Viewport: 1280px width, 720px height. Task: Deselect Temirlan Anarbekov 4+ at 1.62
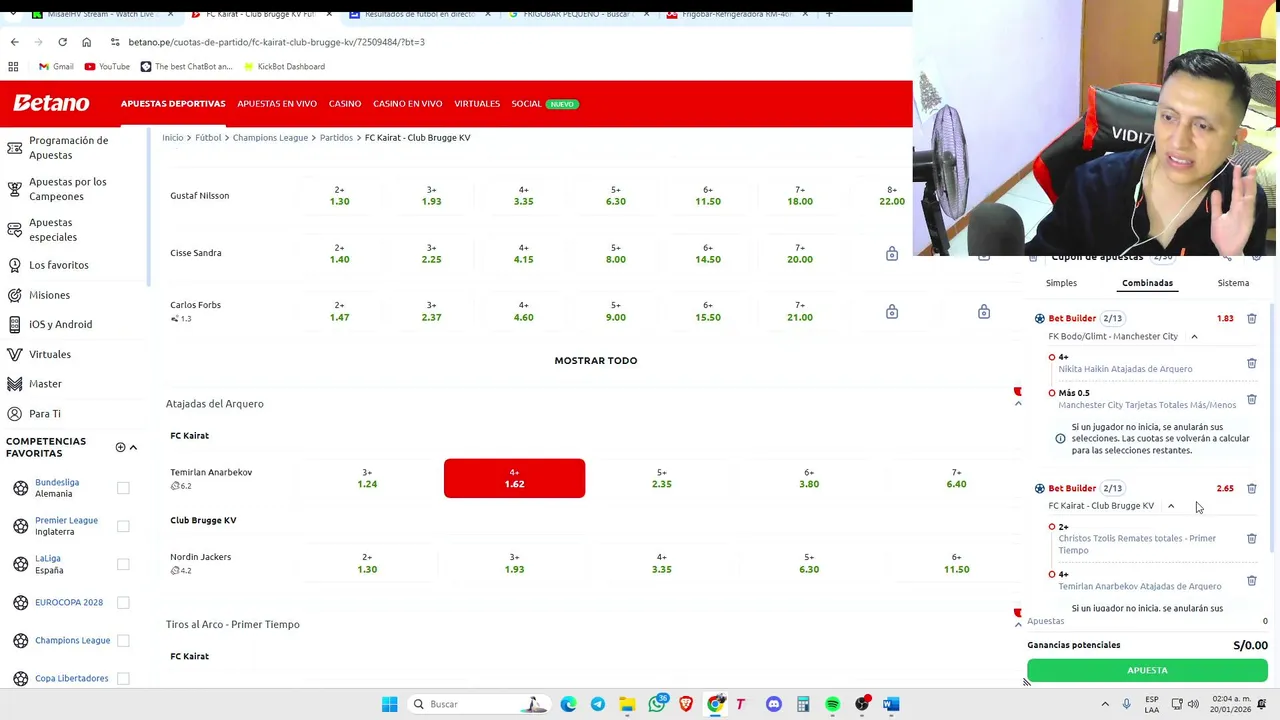(x=514, y=478)
